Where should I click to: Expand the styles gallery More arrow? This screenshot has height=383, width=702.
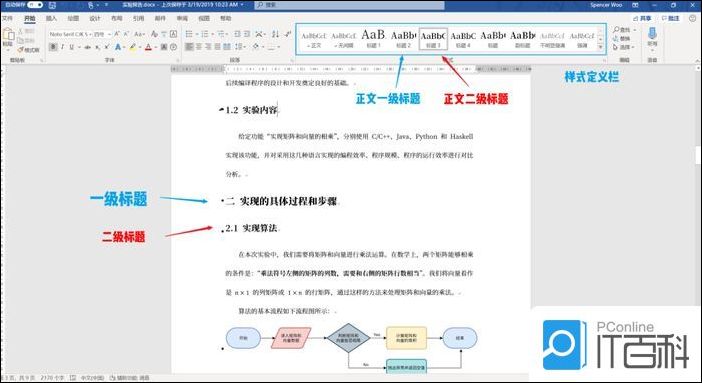tap(601, 47)
